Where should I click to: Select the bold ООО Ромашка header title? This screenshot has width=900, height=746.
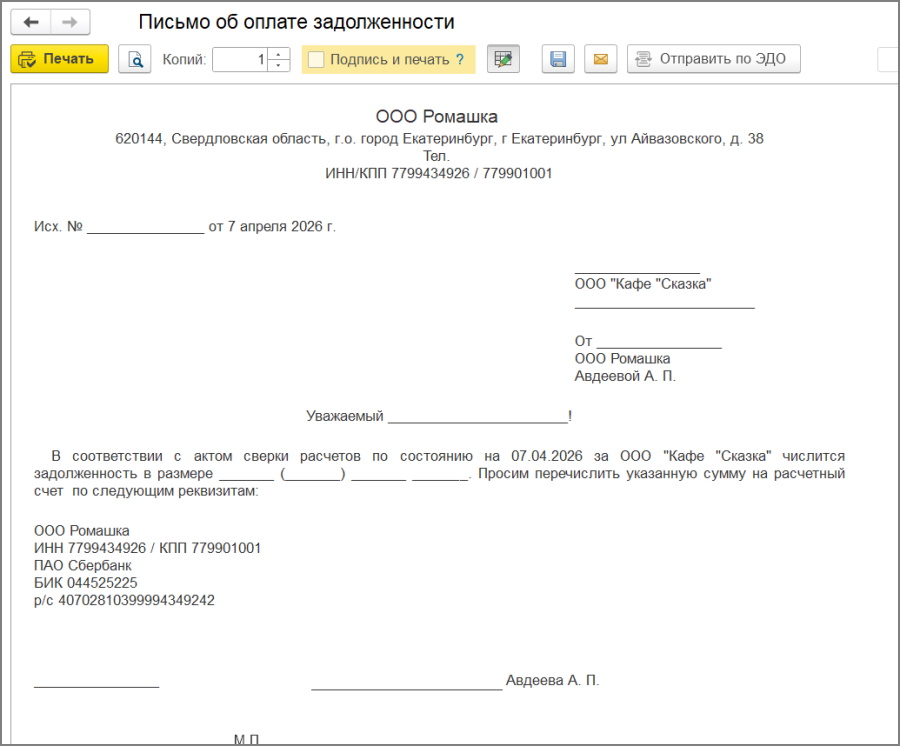pyautogui.click(x=436, y=117)
